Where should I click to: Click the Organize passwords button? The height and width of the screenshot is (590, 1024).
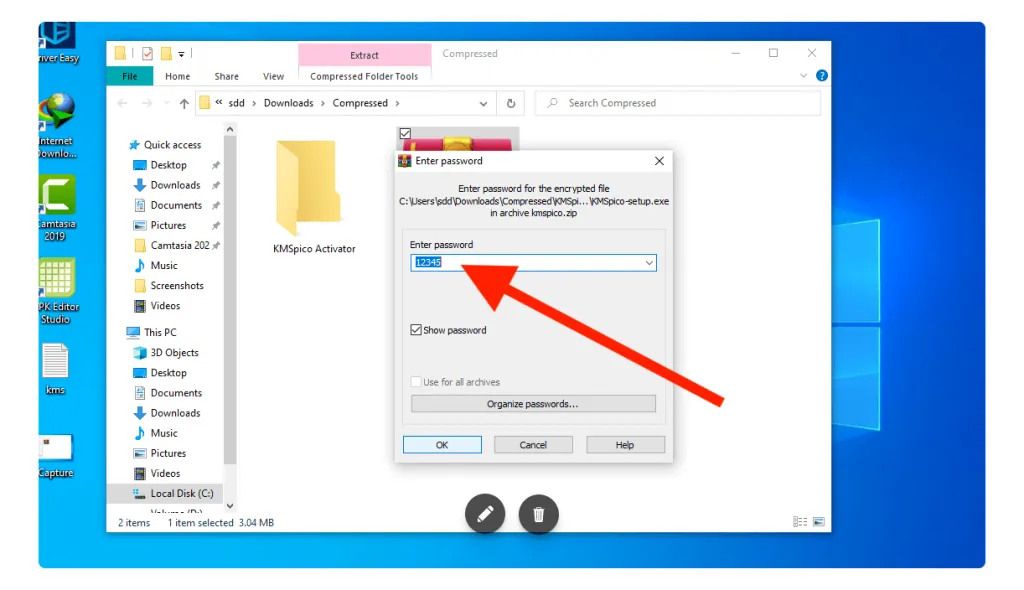pos(533,404)
